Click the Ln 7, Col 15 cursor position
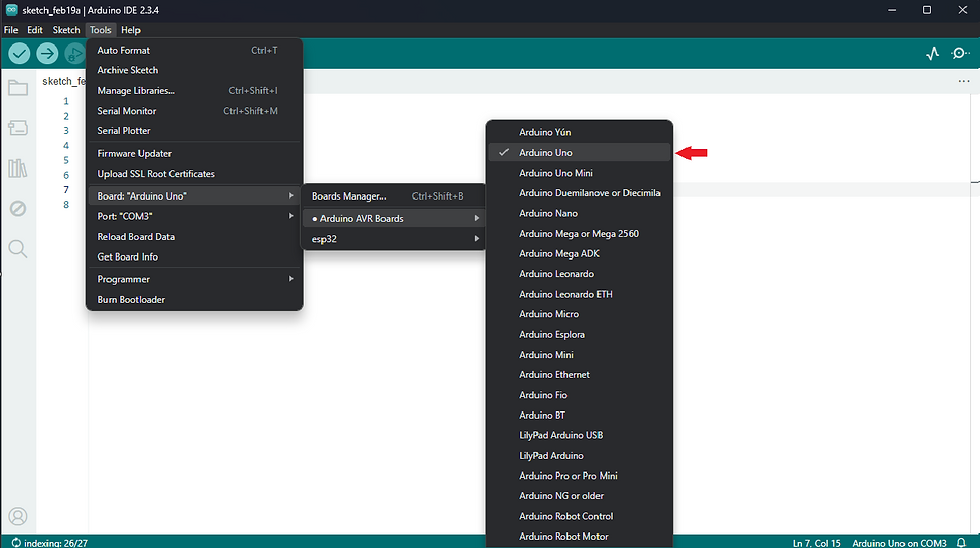The image size is (980, 548). (816, 543)
